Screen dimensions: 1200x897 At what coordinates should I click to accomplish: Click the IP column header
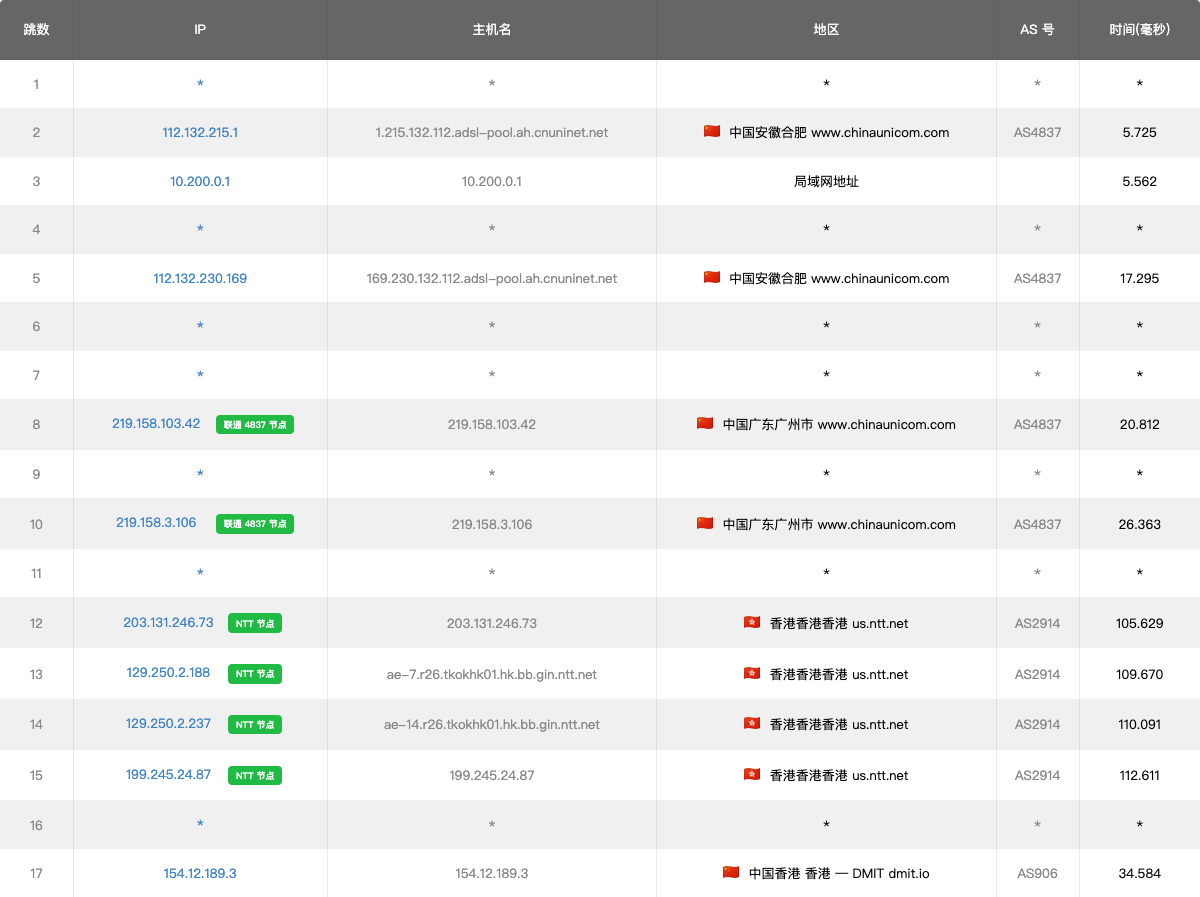(200, 30)
